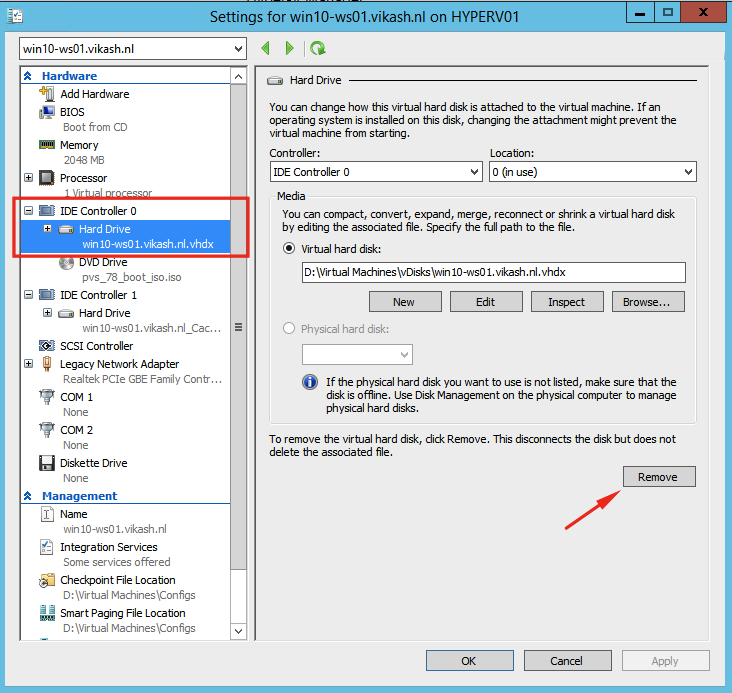Click the Checkpoint File Location icon
This screenshot has width=732, height=693.
click(x=47, y=580)
